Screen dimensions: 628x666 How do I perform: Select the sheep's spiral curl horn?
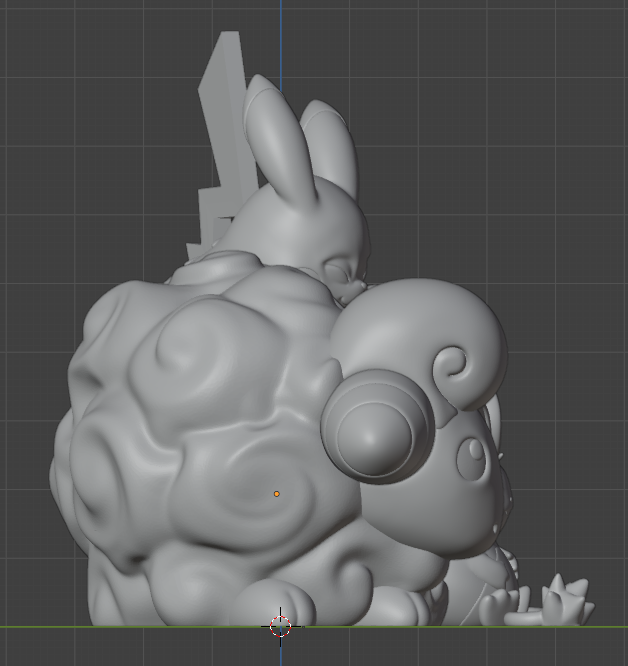(452, 367)
